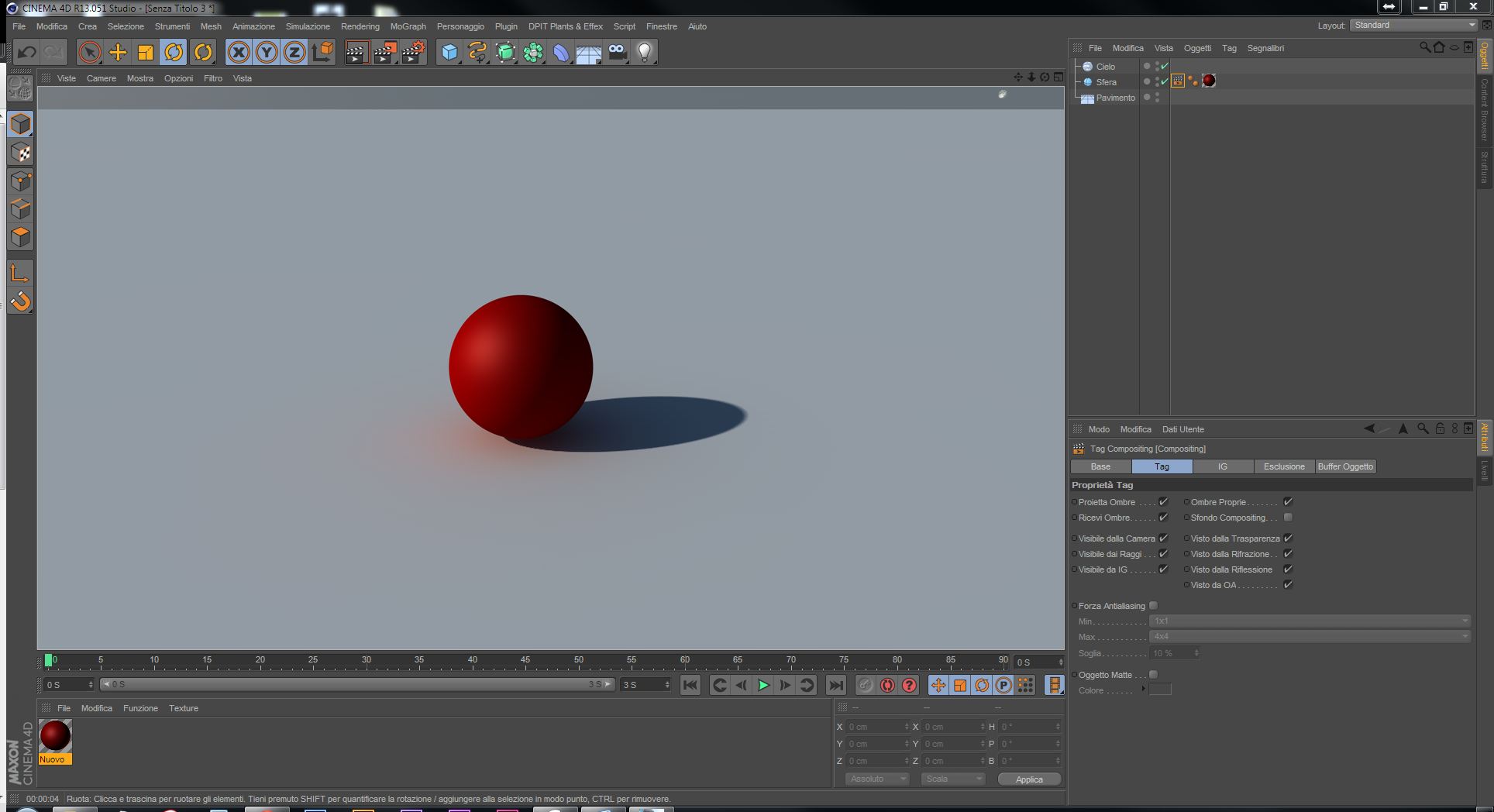
Task: Open the Layout Standard dropdown
Action: [x=1414, y=26]
